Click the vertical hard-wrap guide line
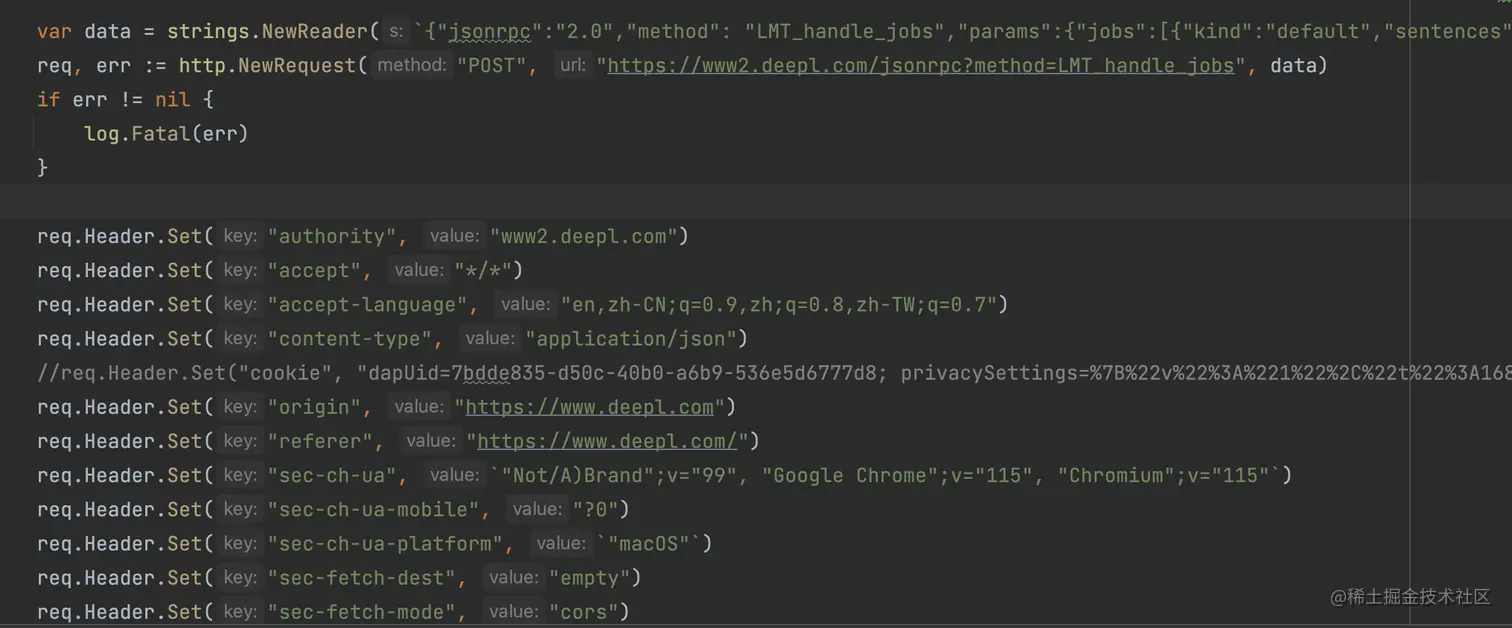The width and height of the screenshot is (1512, 628). click(x=1409, y=300)
